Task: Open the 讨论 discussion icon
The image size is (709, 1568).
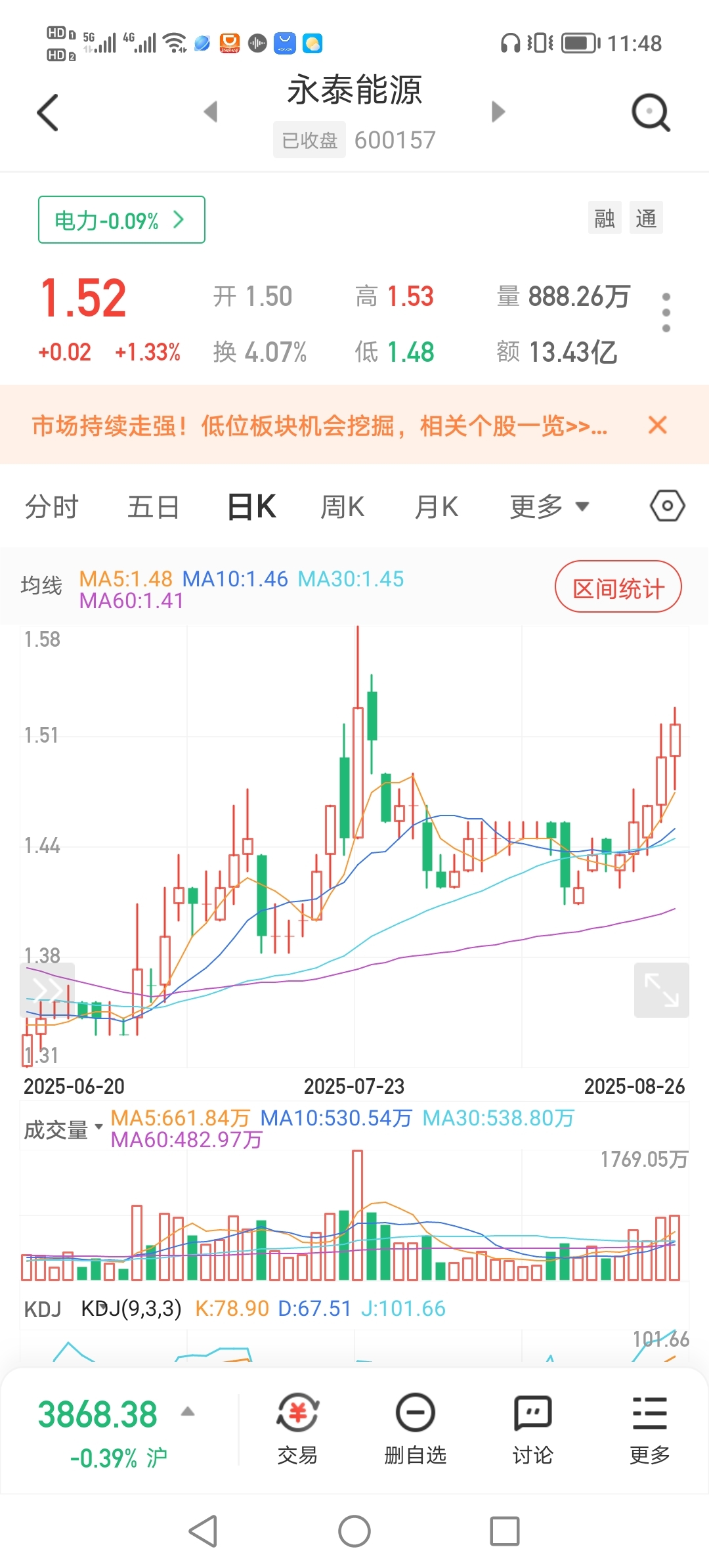Action: (x=532, y=1429)
